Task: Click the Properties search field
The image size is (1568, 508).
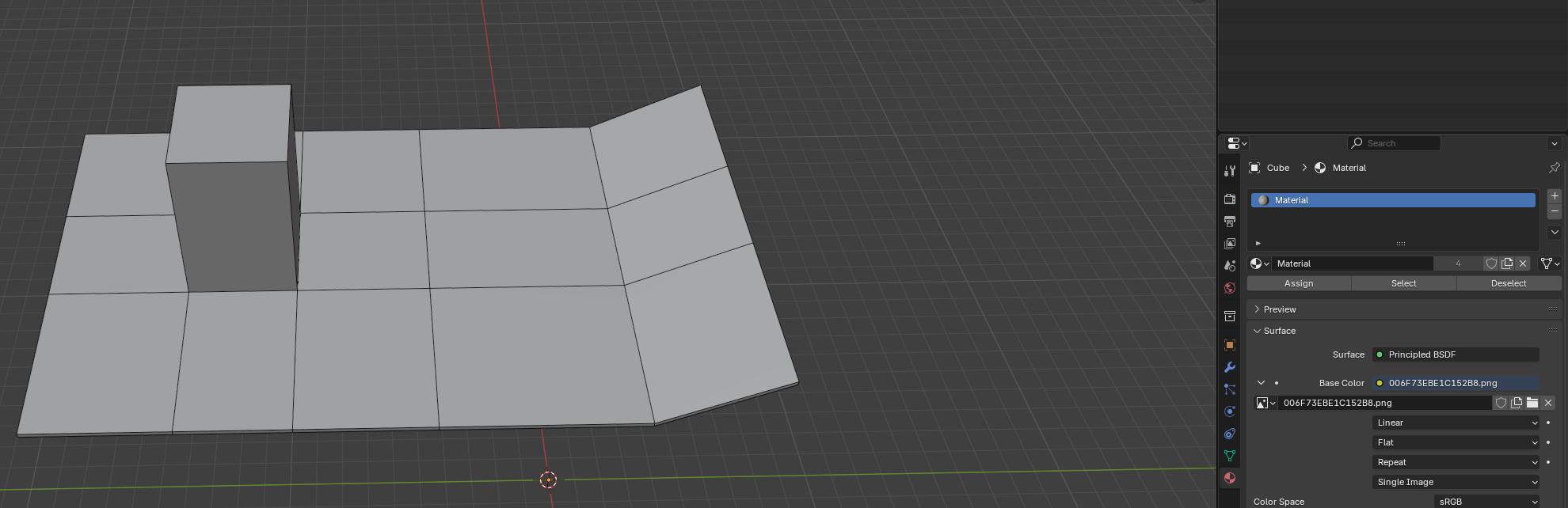Action: 1394,143
